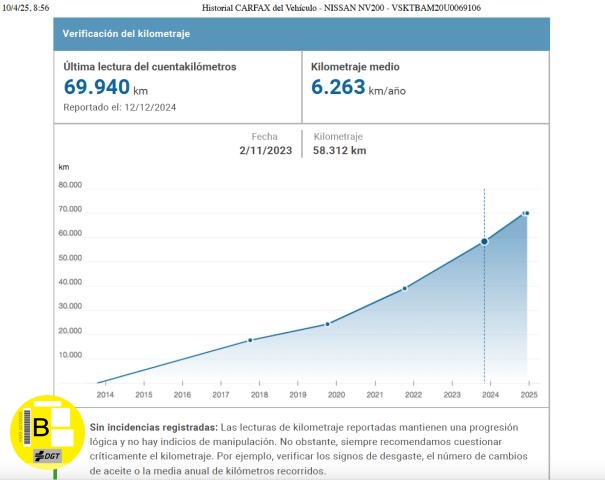This screenshot has height=480, width=605.
Task: Click the data point just before 2018
Action: (250, 340)
